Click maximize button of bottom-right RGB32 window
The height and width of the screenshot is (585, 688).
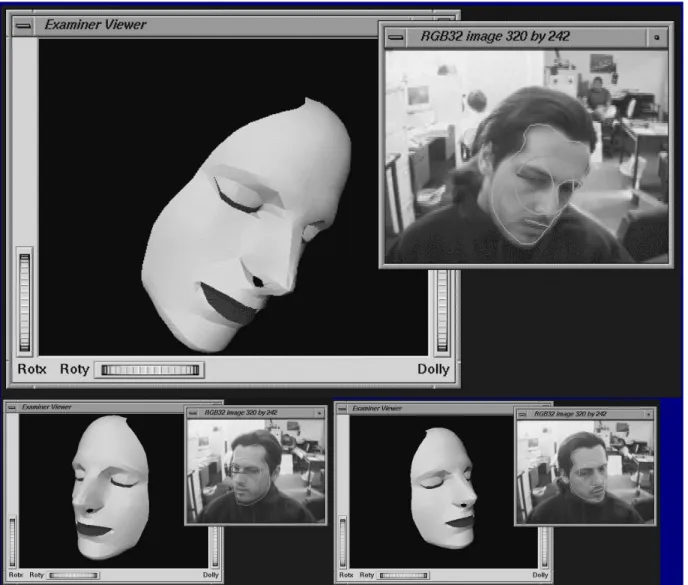[x=649, y=414]
